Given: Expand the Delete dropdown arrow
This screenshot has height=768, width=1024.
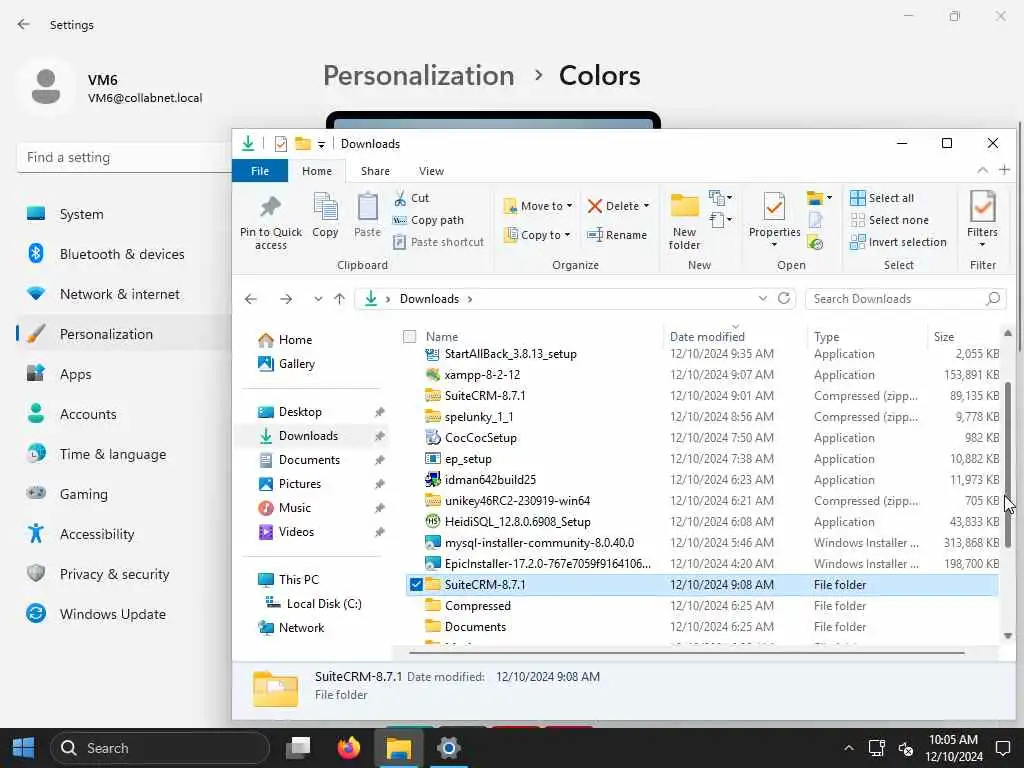Looking at the screenshot, I should [x=647, y=206].
